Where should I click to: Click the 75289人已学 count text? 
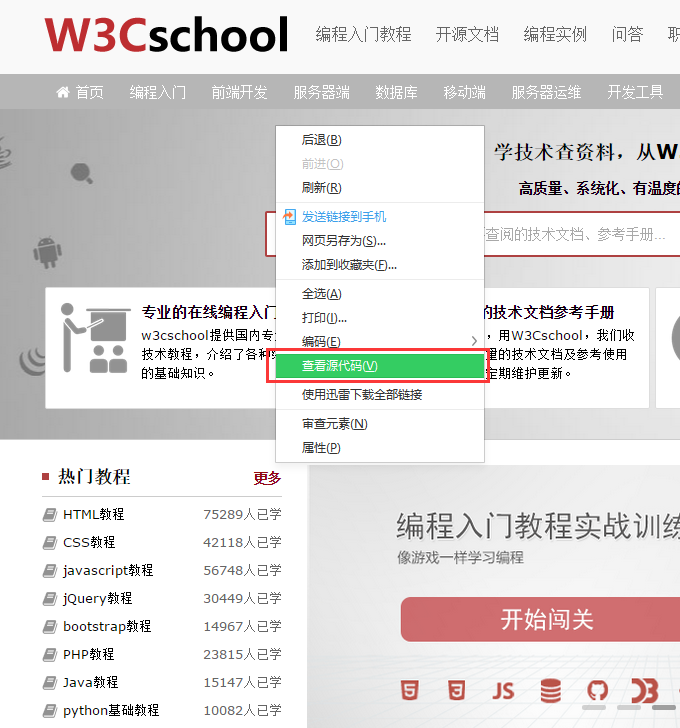pyautogui.click(x=242, y=514)
